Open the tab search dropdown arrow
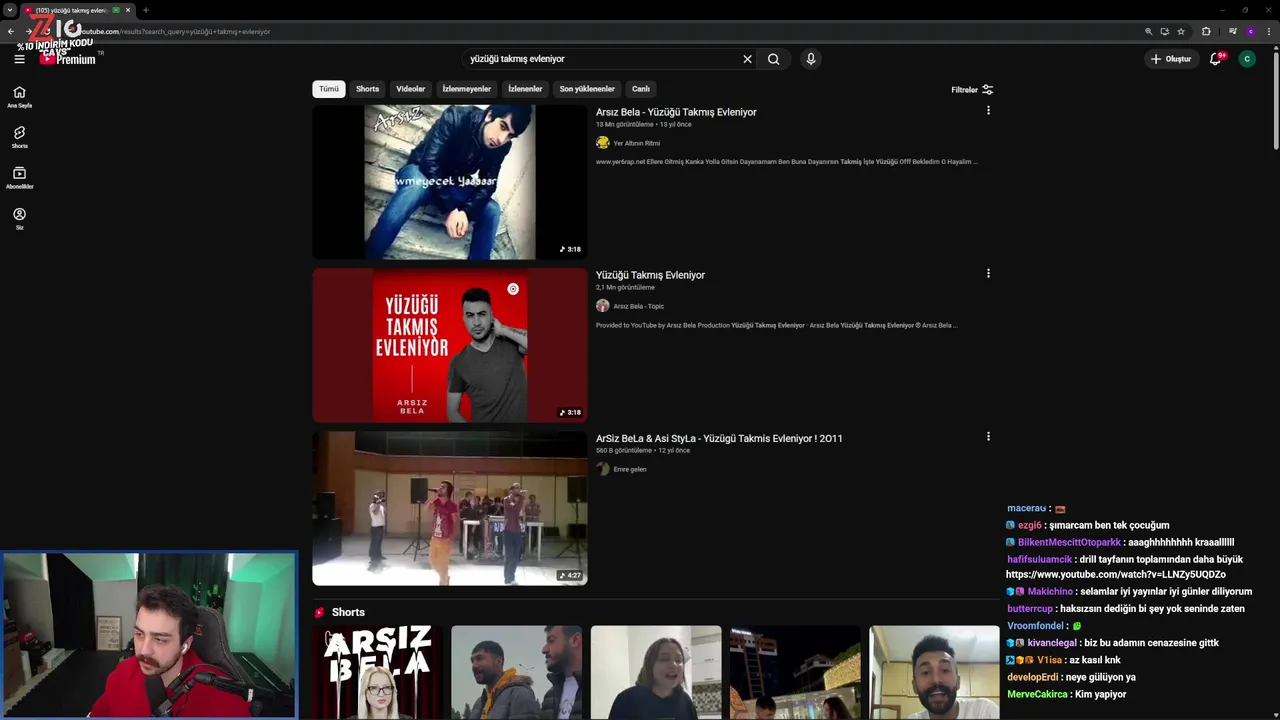This screenshot has height=720, width=1280. pyautogui.click(x=10, y=10)
